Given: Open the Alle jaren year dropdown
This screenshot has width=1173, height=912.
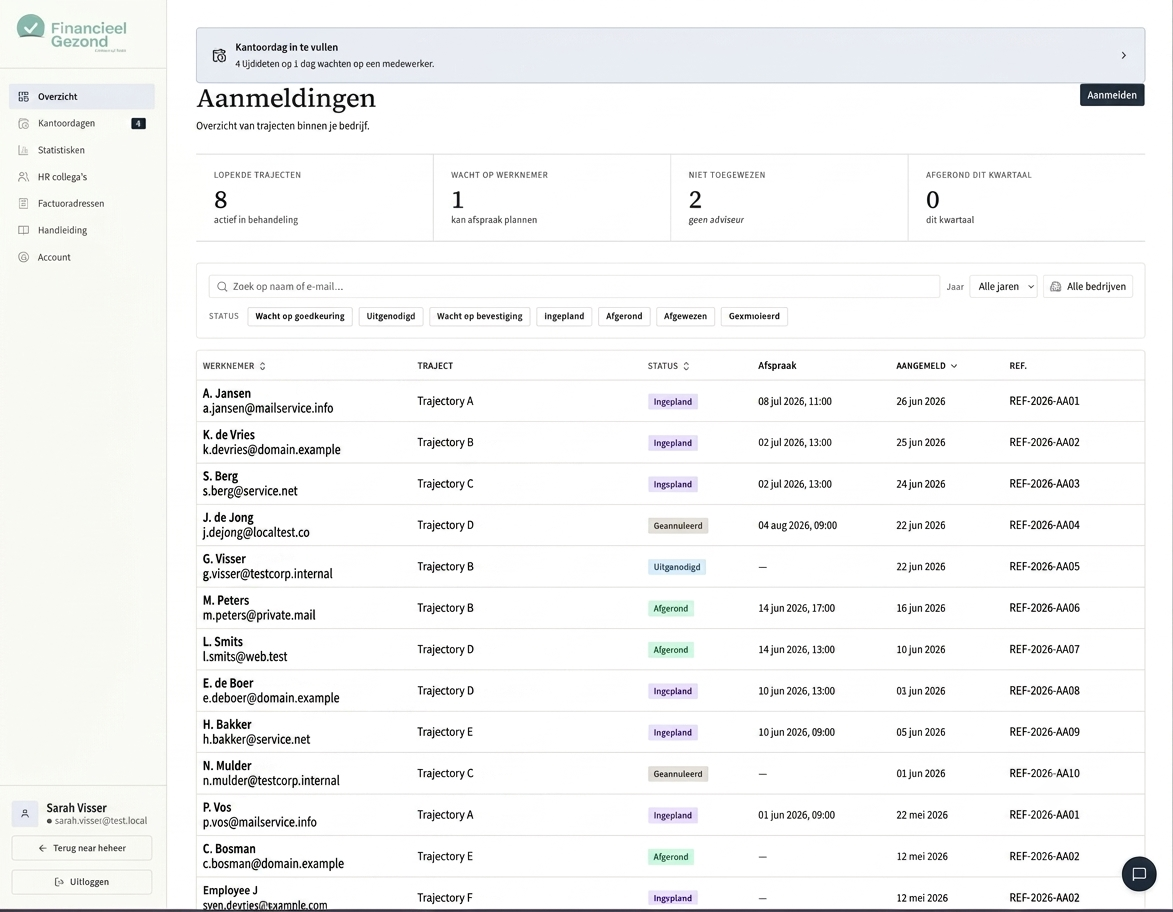Looking at the screenshot, I should coord(1003,287).
